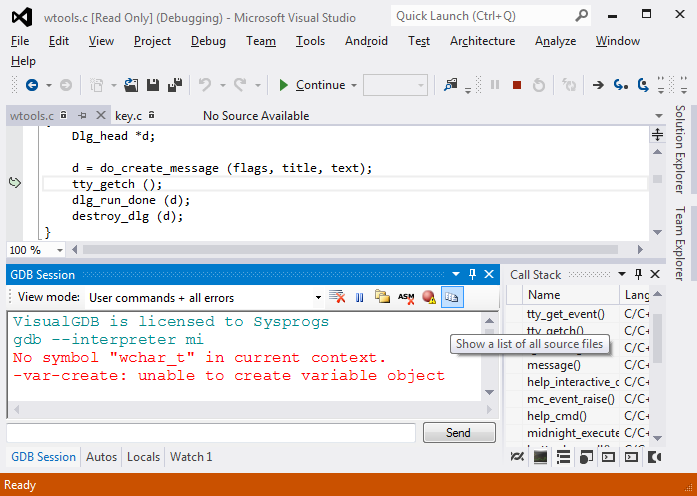Toggle auto-hide pin on GDB Session panel
This screenshot has height=496, width=697.
point(472,274)
